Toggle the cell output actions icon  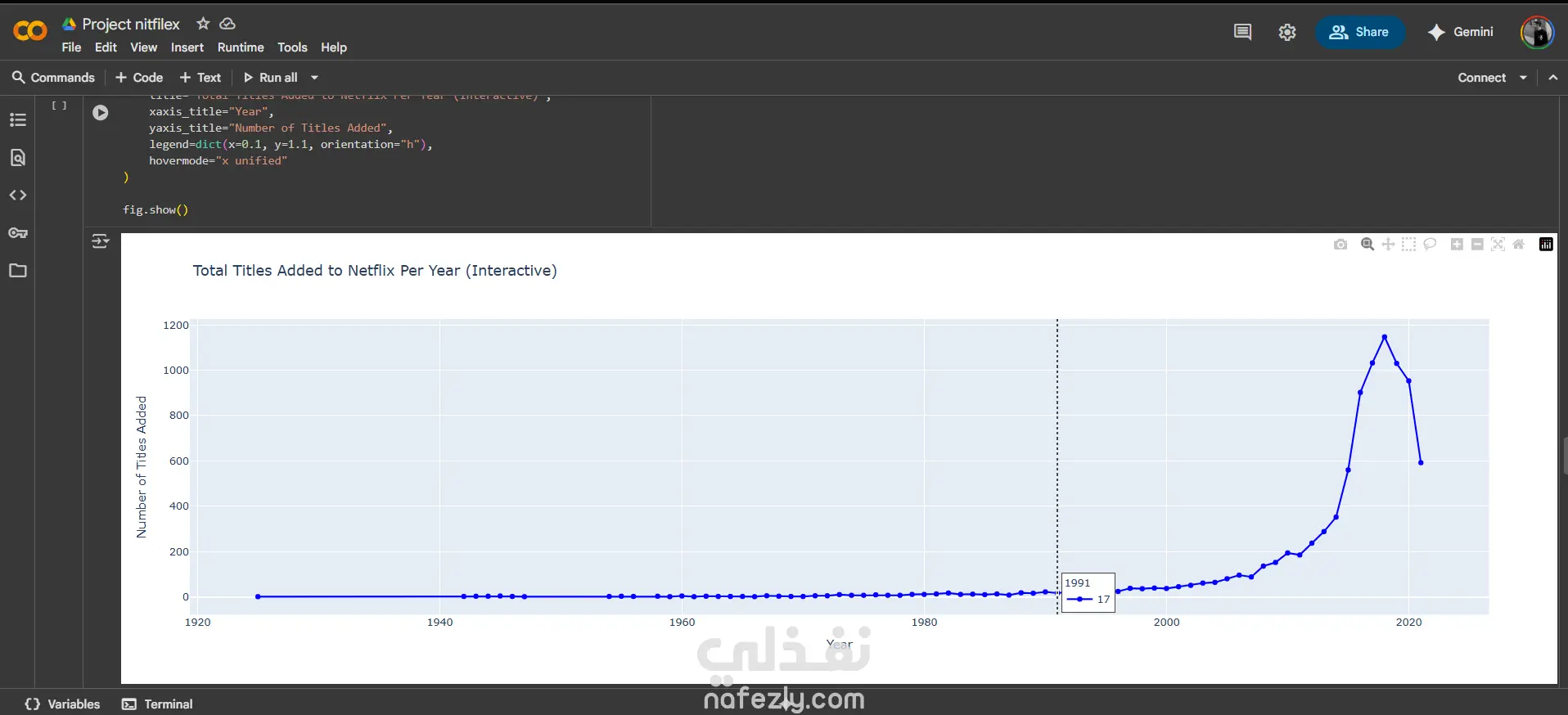pos(101,241)
